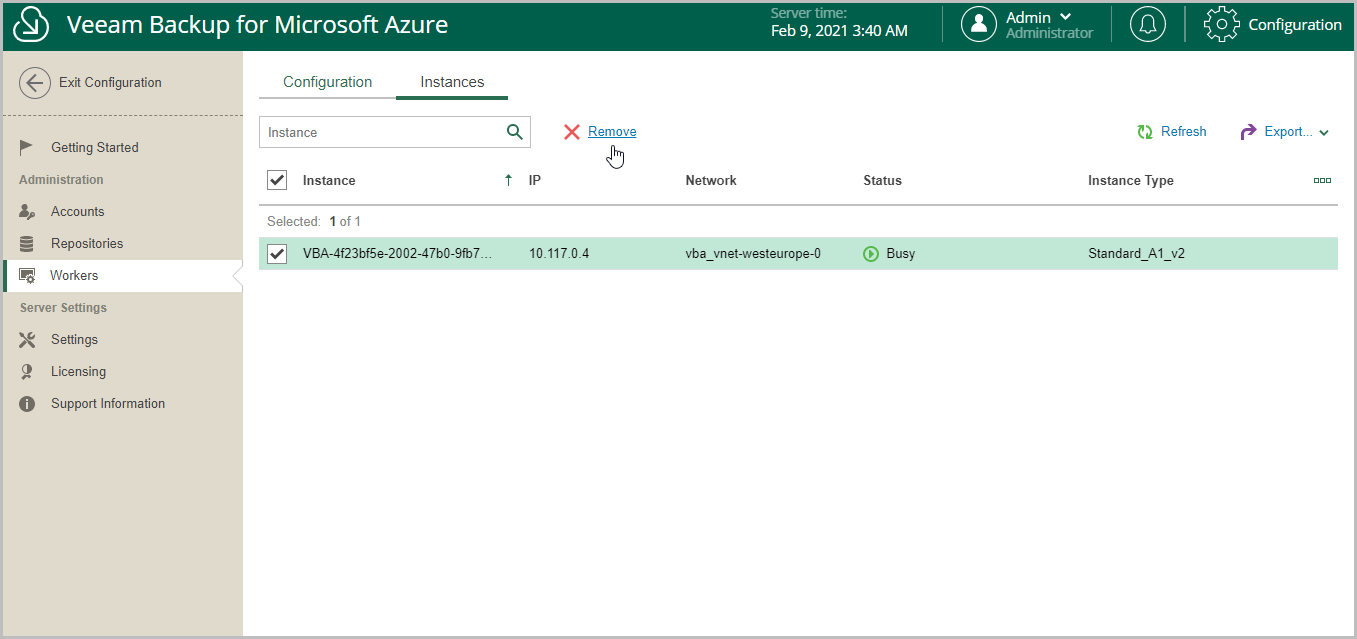Click the Getting Started flag icon
This screenshot has height=639, width=1357.
[27, 147]
